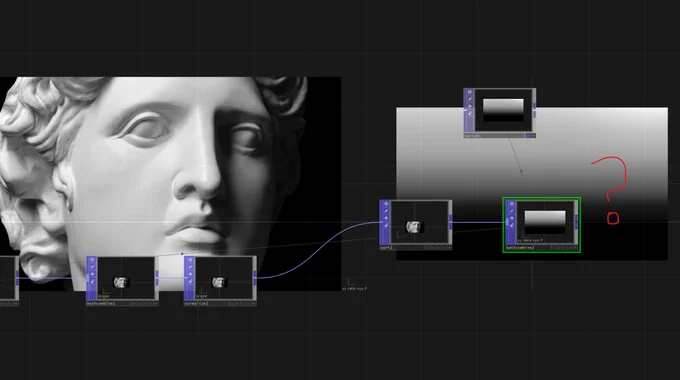This screenshot has height=380, width=680.
Task: Toggle the bypass flag on normalize1 node
Action: click(x=190, y=274)
